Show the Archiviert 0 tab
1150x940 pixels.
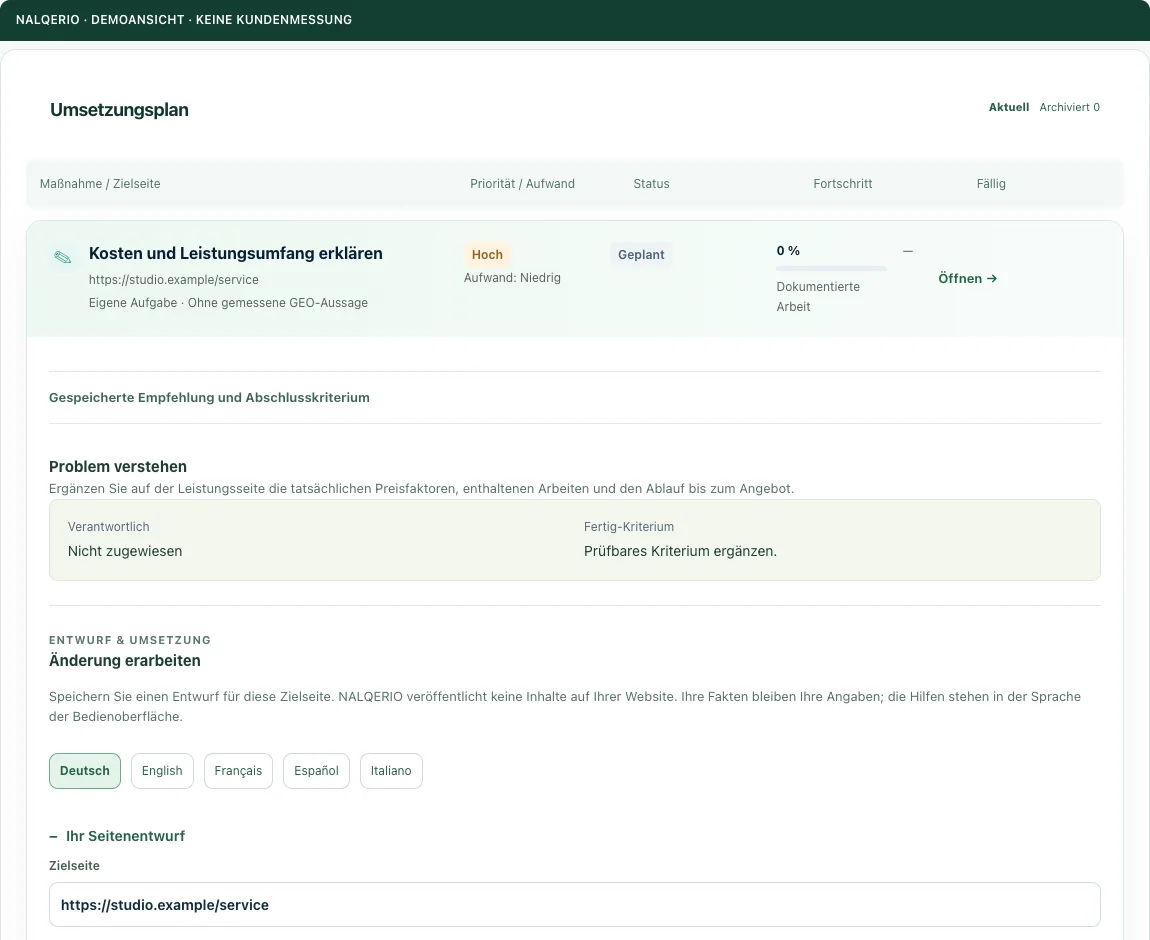(1069, 107)
